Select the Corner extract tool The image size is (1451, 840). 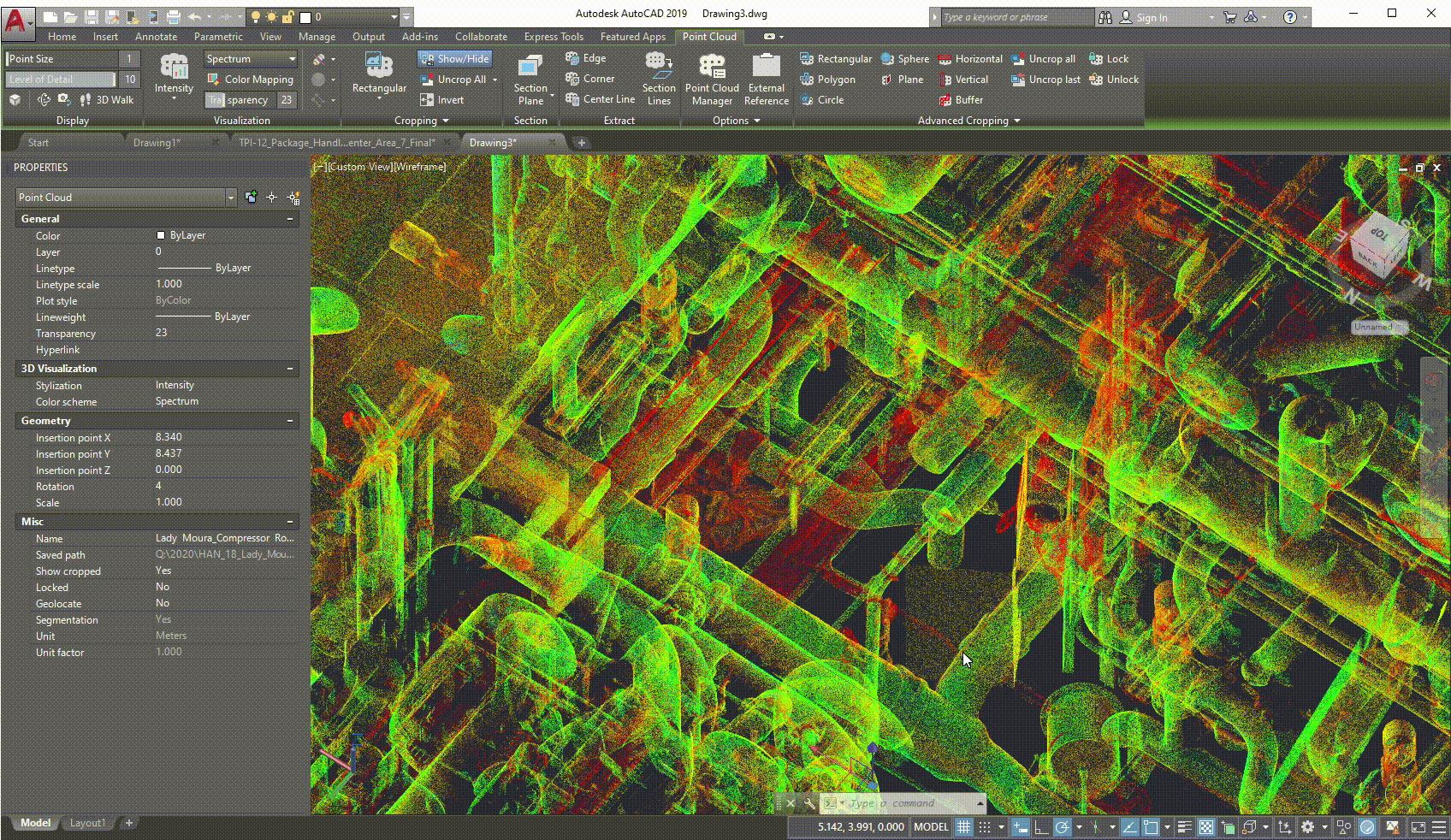590,79
